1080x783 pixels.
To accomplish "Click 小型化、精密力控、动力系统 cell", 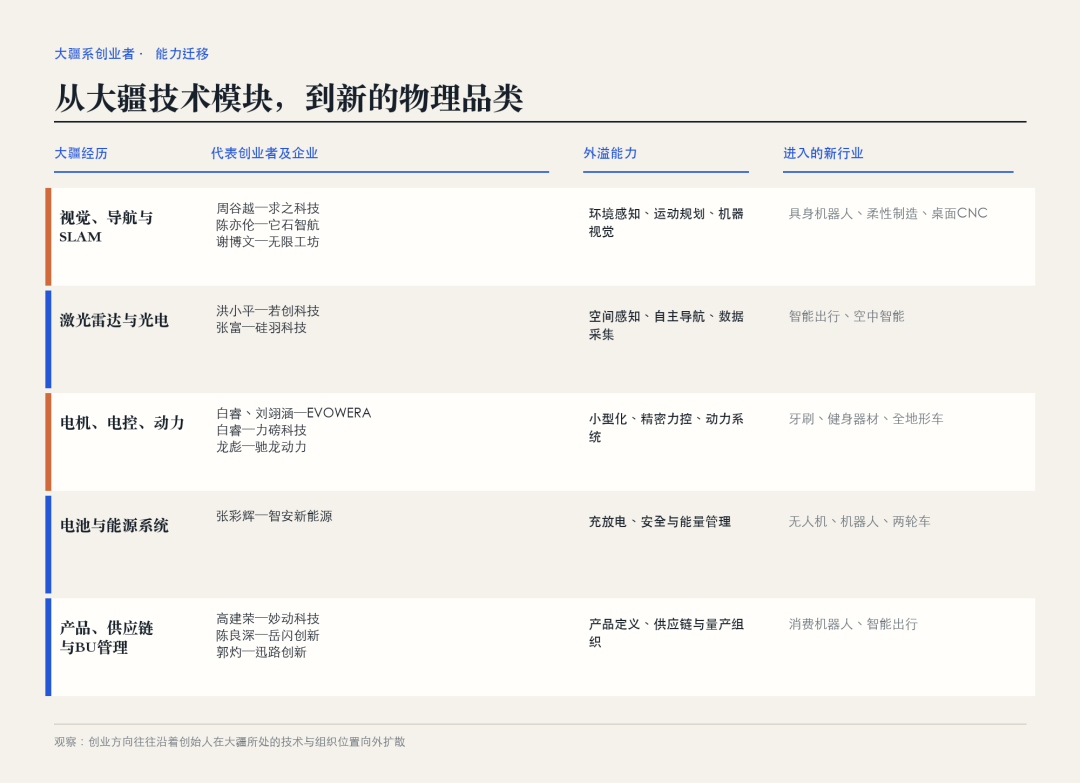I will (666, 428).
